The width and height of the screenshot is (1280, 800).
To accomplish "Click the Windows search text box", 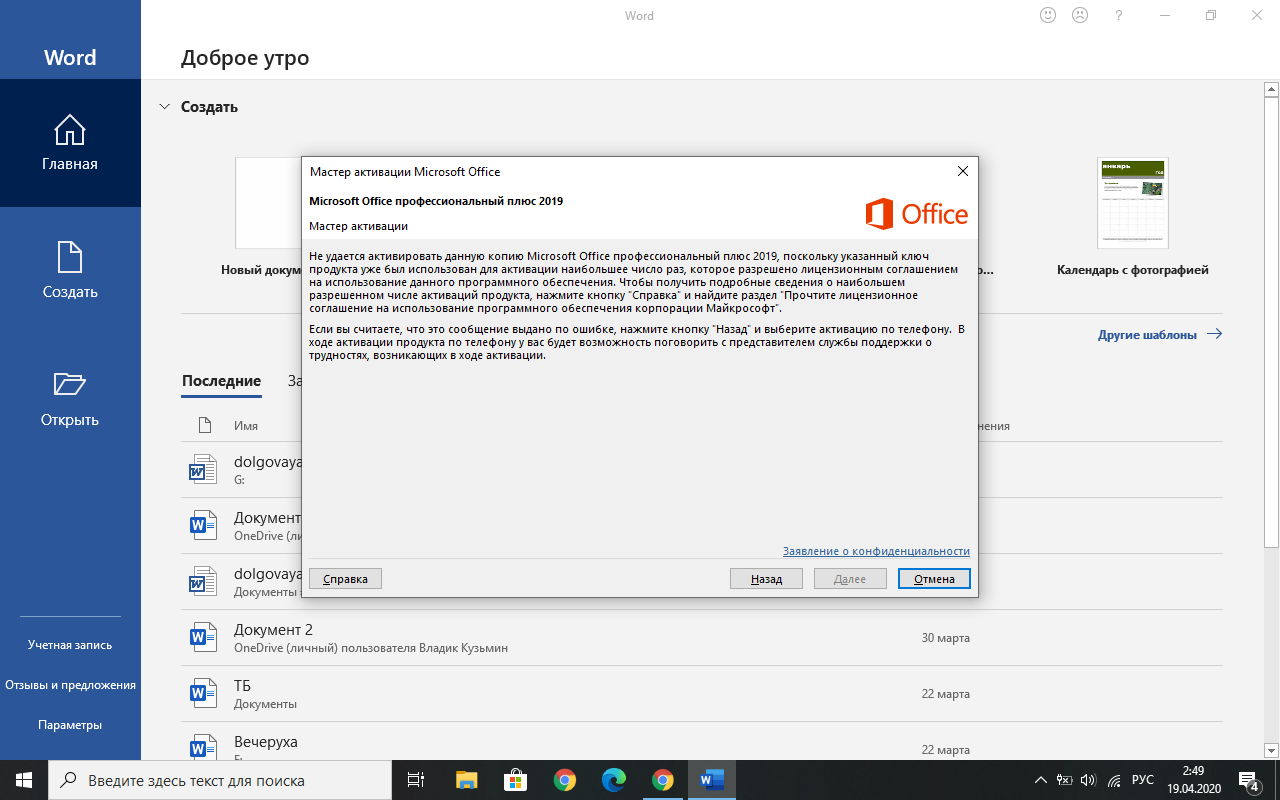I will point(220,780).
